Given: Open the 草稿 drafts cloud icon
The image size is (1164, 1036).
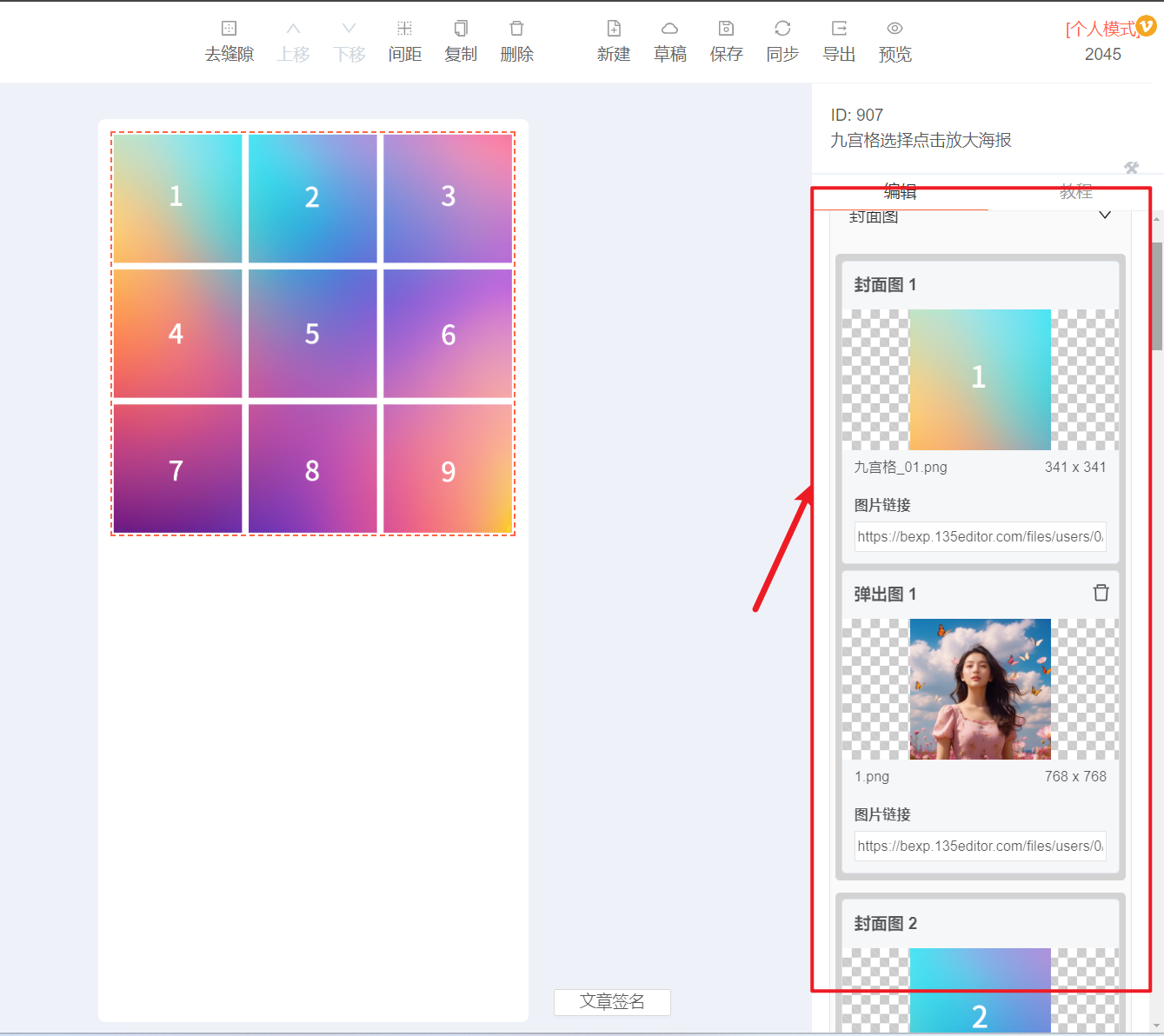Looking at the screenshot, I should click(670, 28).
